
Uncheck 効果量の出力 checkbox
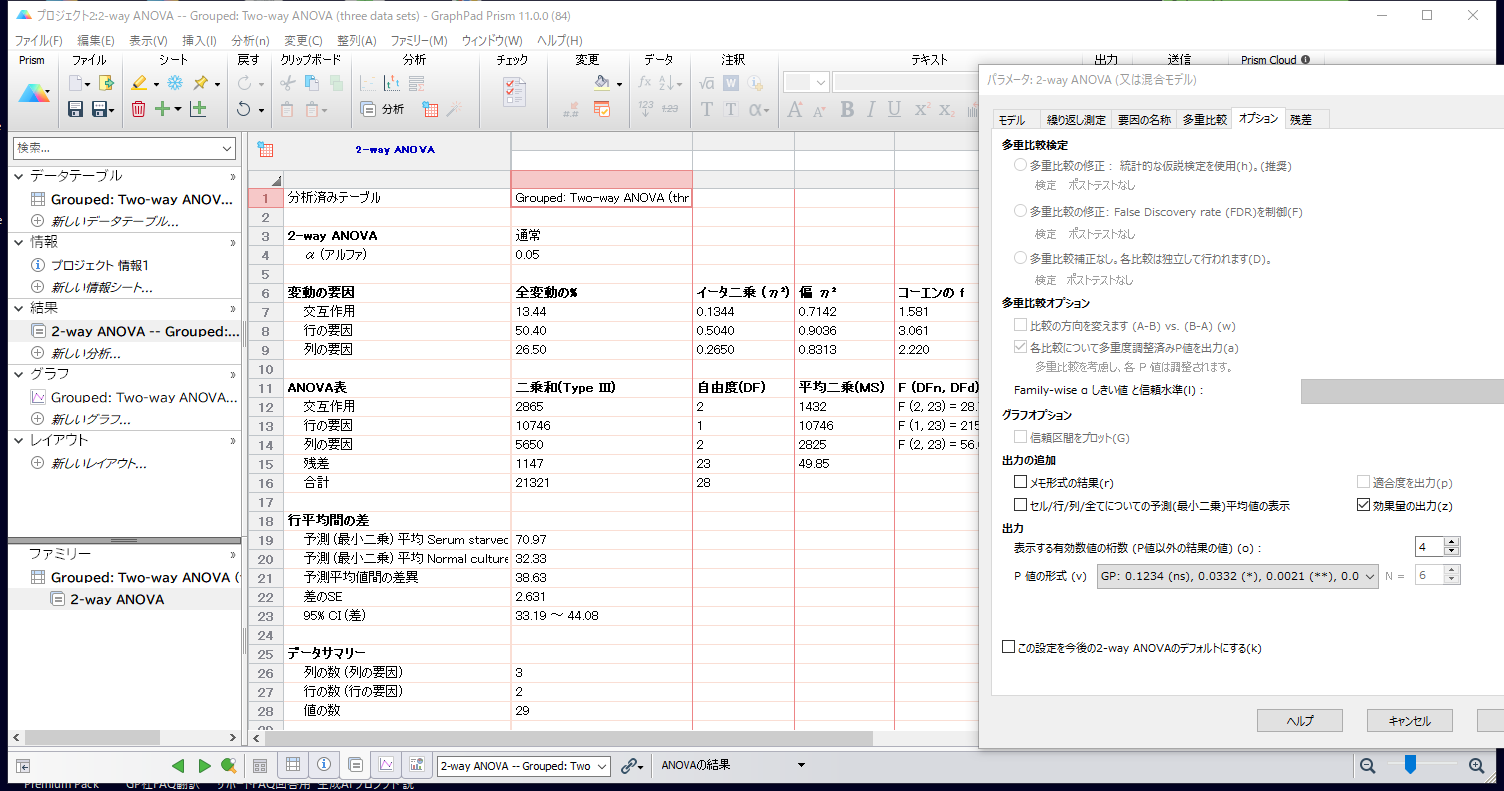[x=1363, y=506]
